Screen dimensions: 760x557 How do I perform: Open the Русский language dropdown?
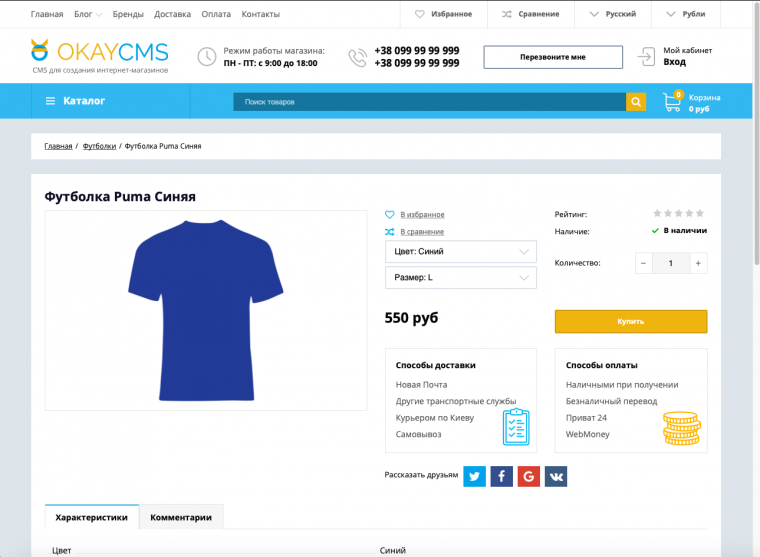click(x=613, y=14)
